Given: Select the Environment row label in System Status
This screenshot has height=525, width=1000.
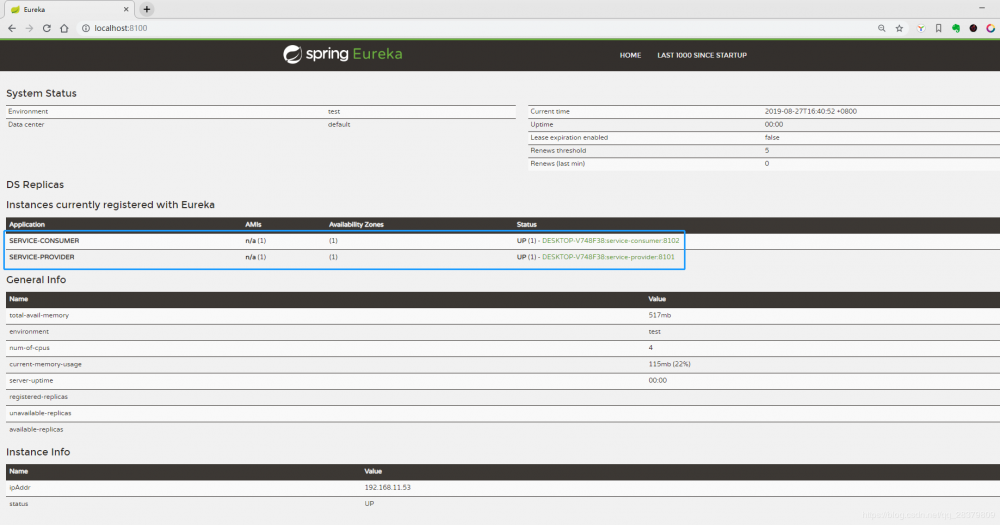Looking at the screenshot, I should pos(27,111).
